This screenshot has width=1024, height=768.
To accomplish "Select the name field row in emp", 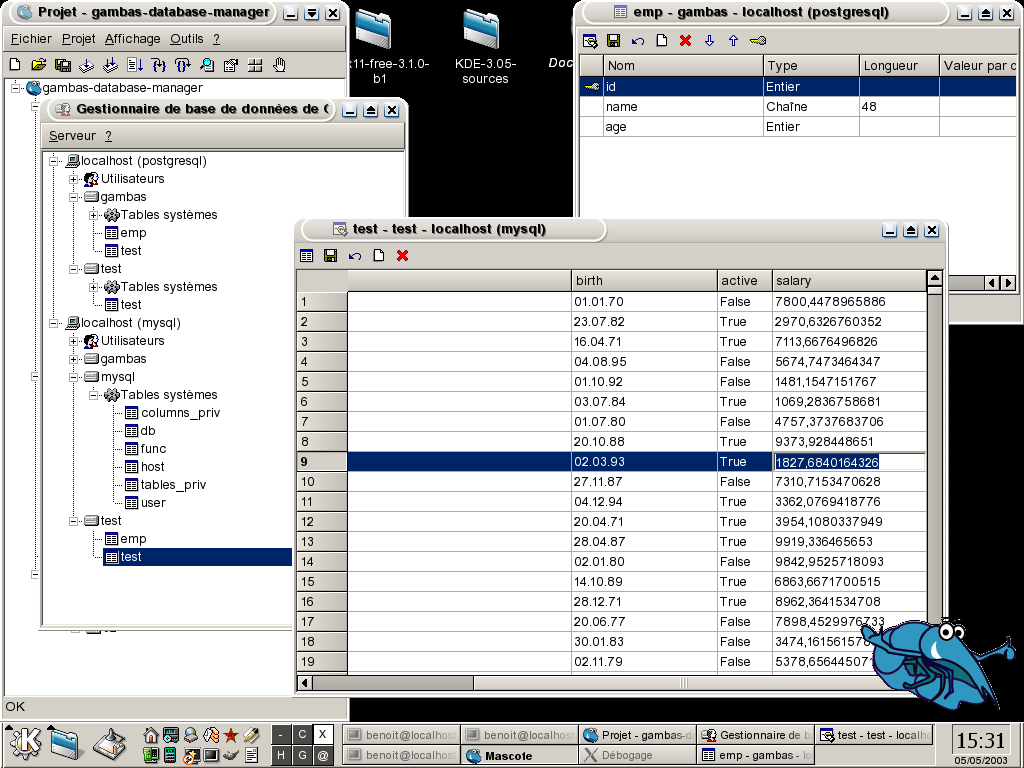I will tap(797, 106).
